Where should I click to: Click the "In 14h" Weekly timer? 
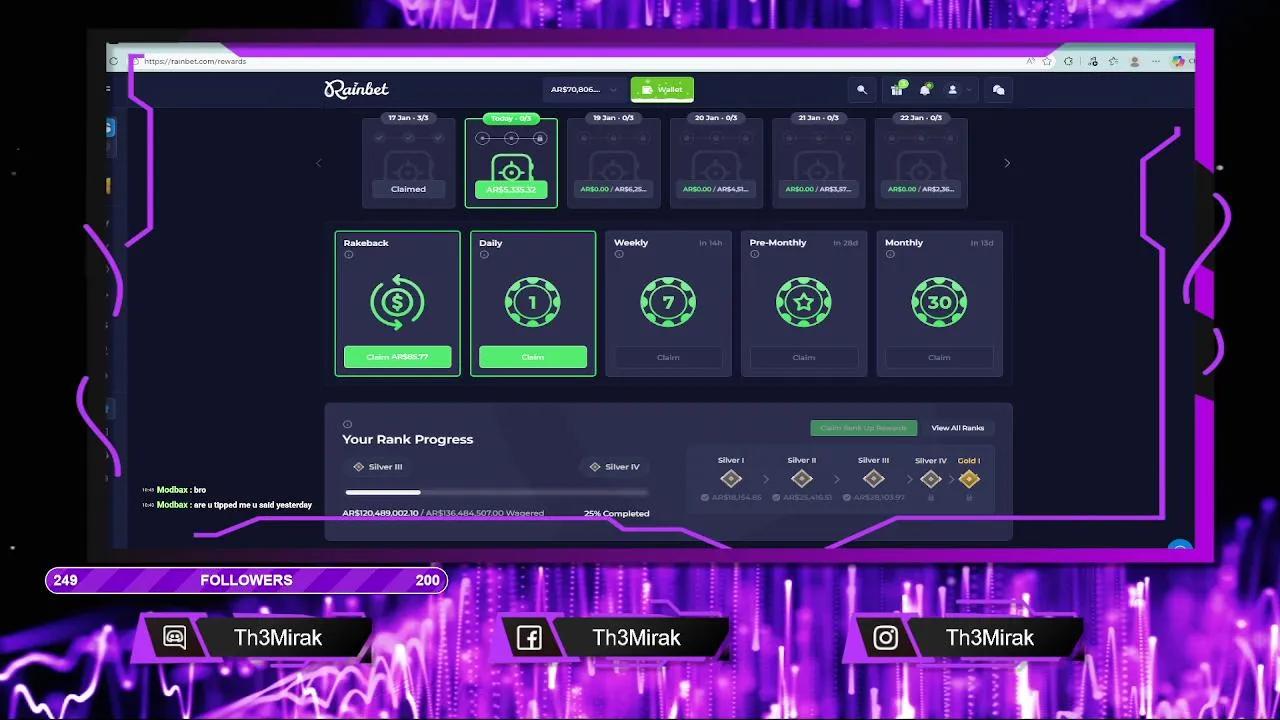coord(711,243)
